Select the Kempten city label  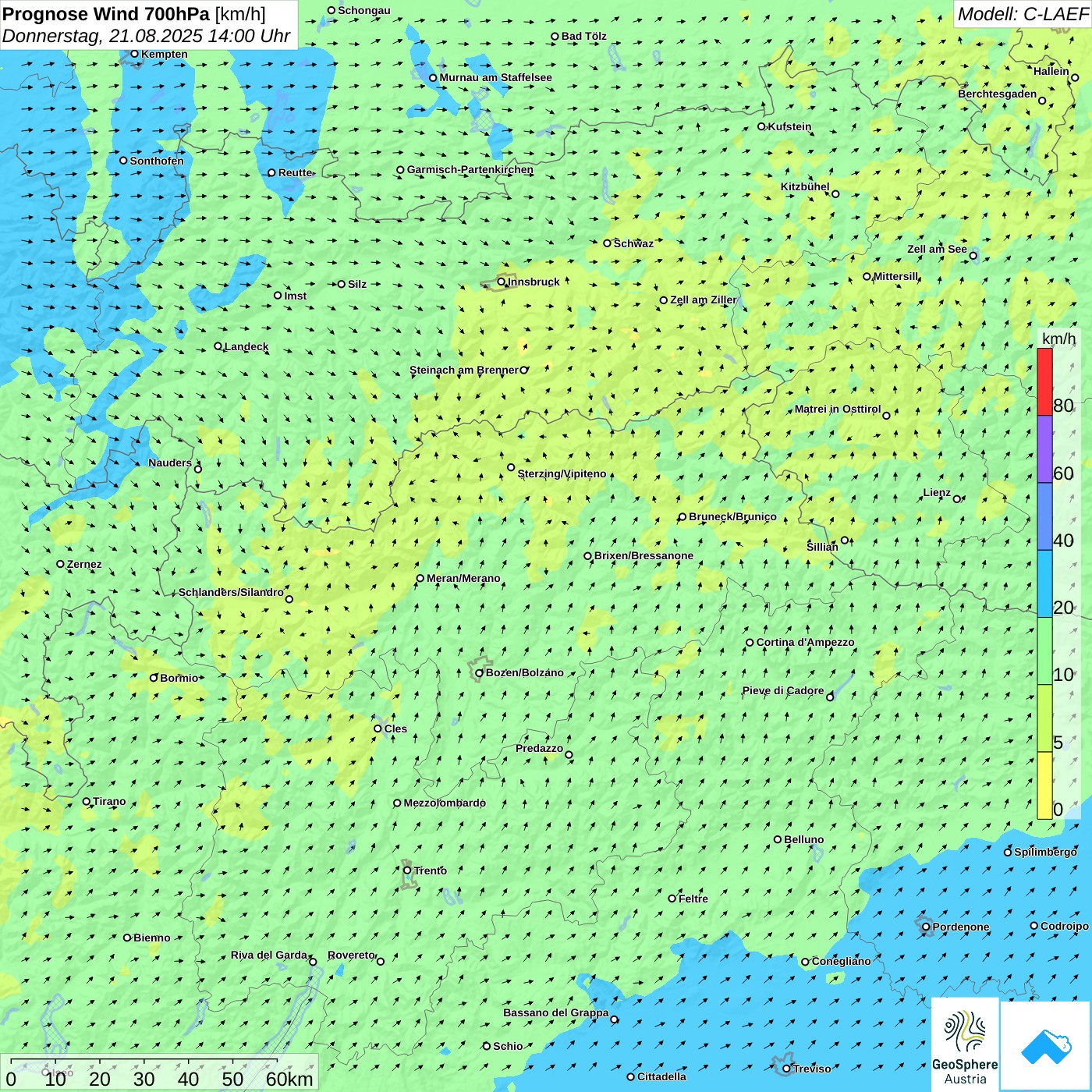[165, 54]
